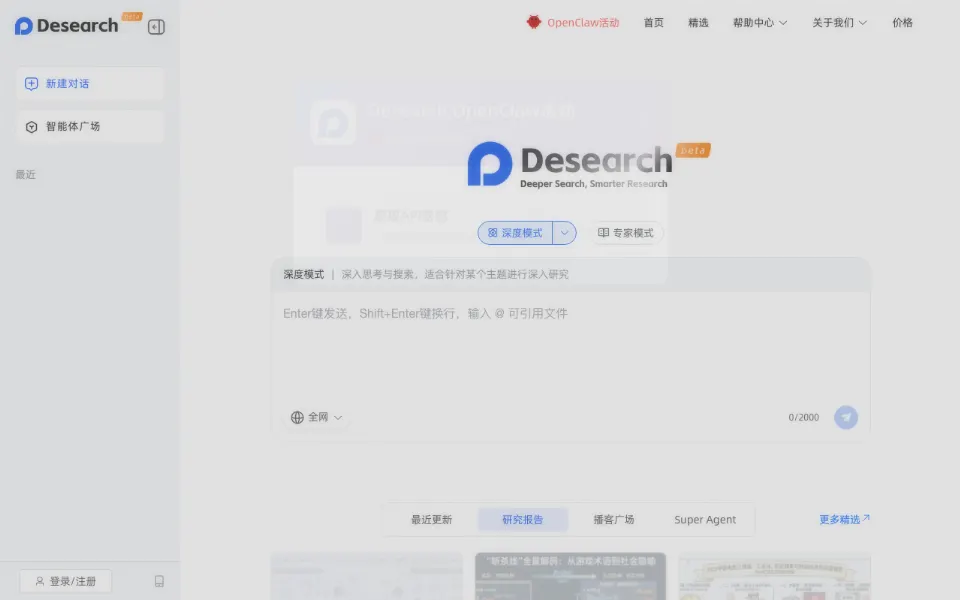The width and height of the screenshot is (960, 600).
Task: Open the 价格 pricing page
Action: 902,23
